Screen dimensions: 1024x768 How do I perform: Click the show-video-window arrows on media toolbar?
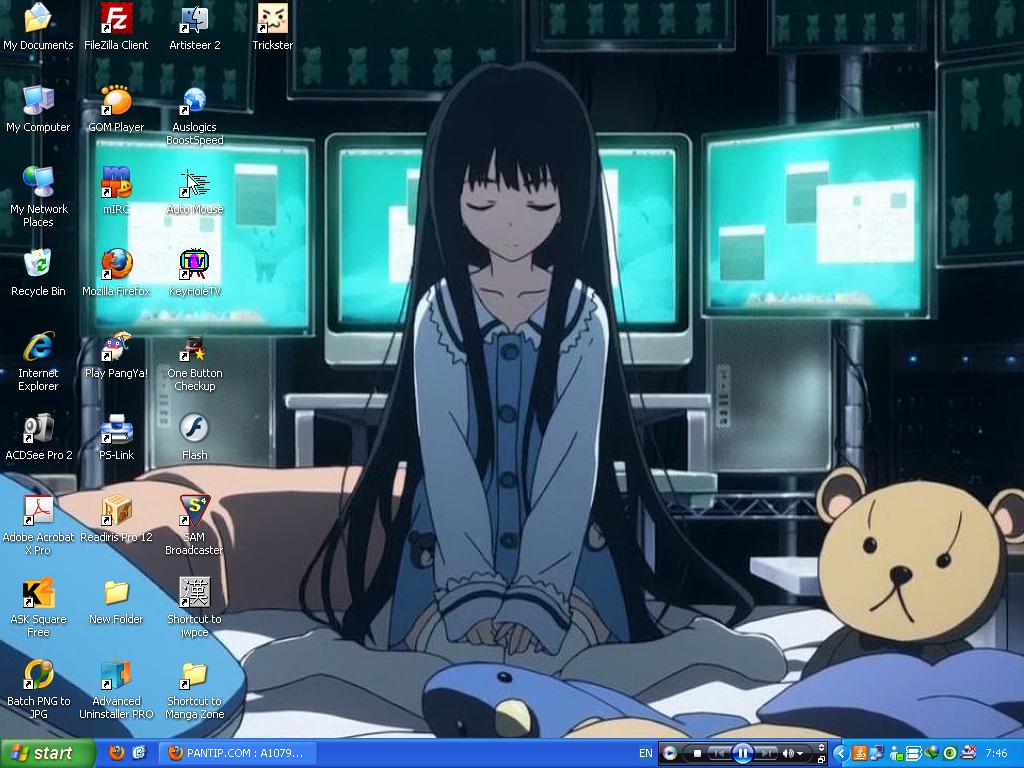coord(822,747)
